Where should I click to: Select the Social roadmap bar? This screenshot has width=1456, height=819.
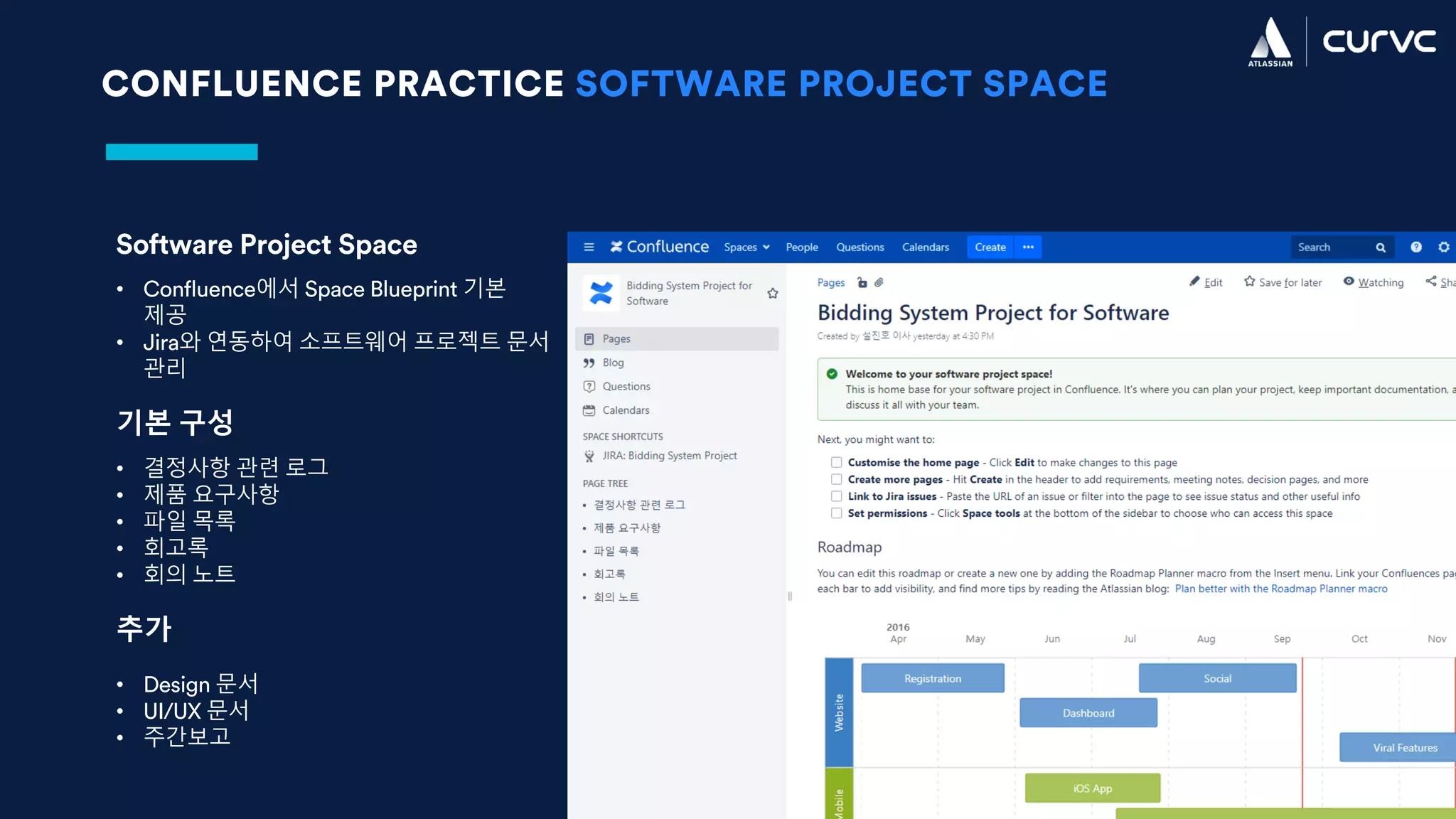pyautogui.click(x=1217, y=678)
